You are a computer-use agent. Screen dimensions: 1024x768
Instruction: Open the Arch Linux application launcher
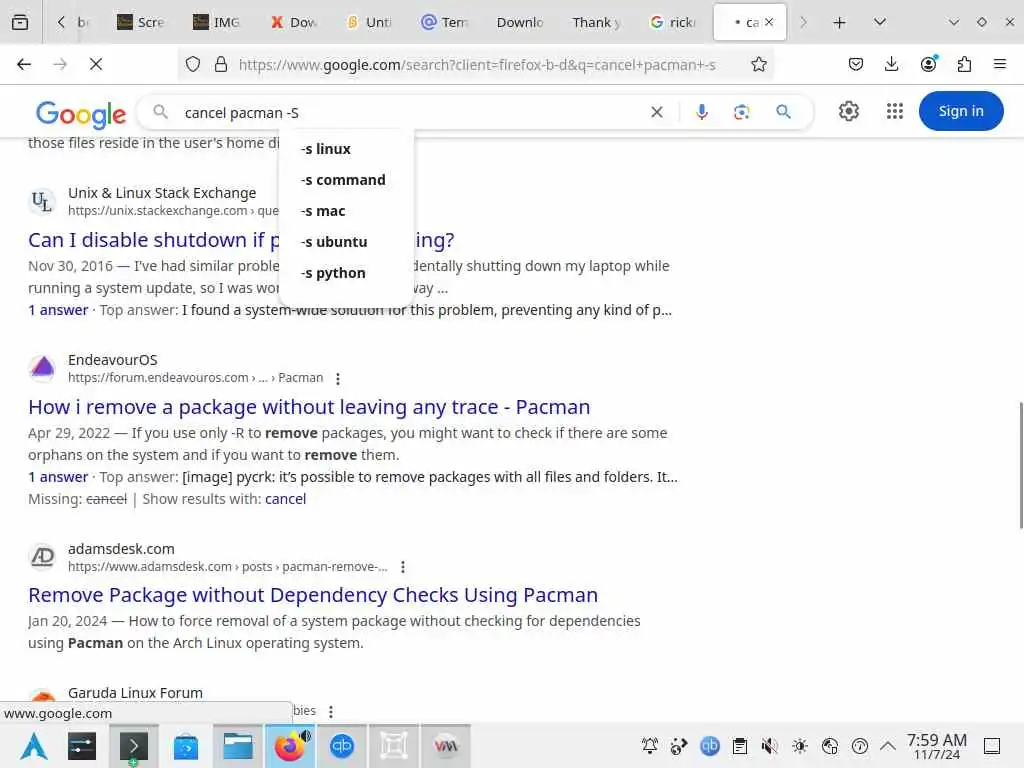[x=33, y=746]
